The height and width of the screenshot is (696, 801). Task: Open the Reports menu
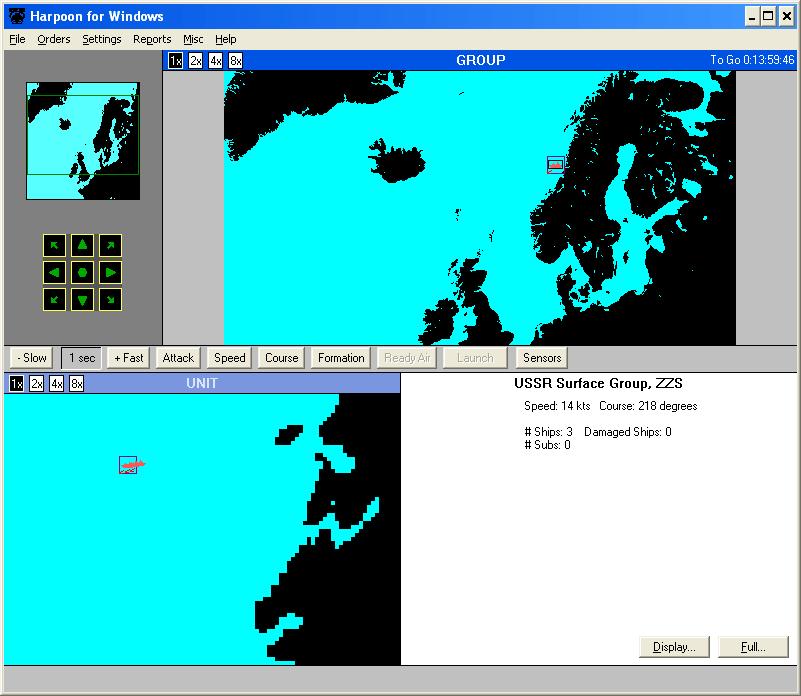click(152, 39)
